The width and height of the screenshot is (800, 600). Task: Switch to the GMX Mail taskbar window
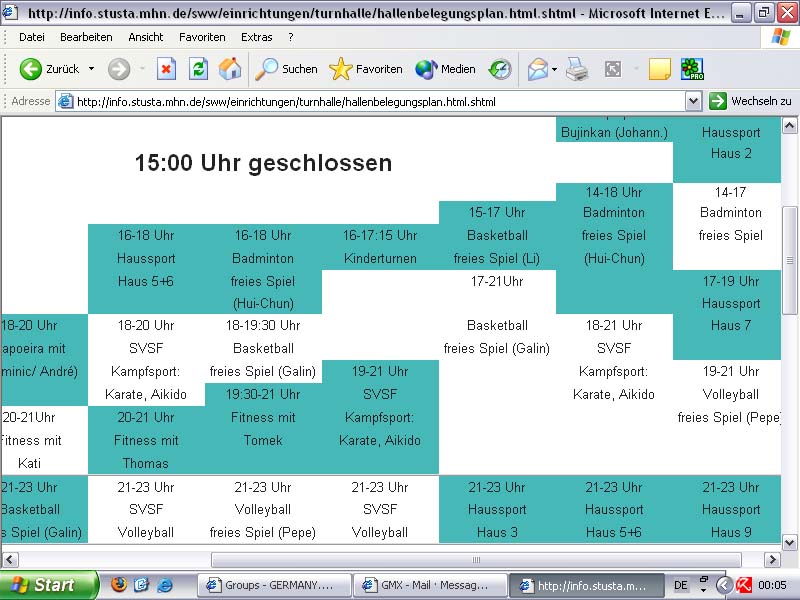coord(430,585)
